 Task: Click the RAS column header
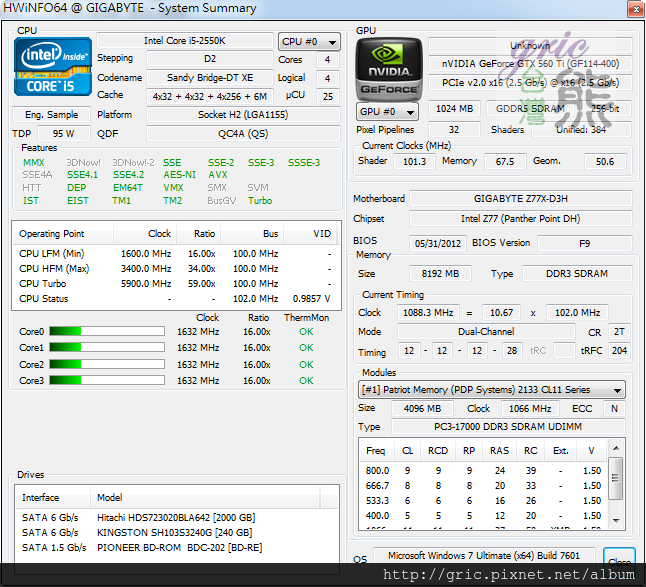coord(499,451)
